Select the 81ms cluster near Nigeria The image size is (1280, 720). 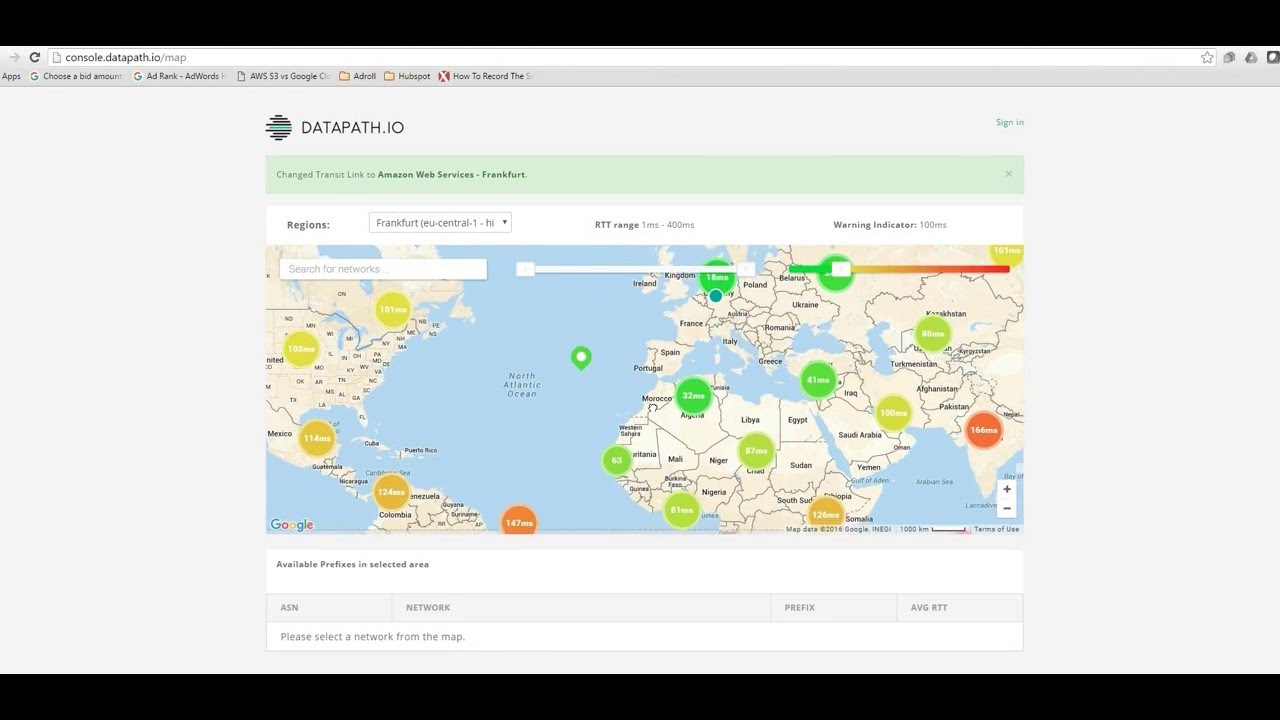(681, 510)
